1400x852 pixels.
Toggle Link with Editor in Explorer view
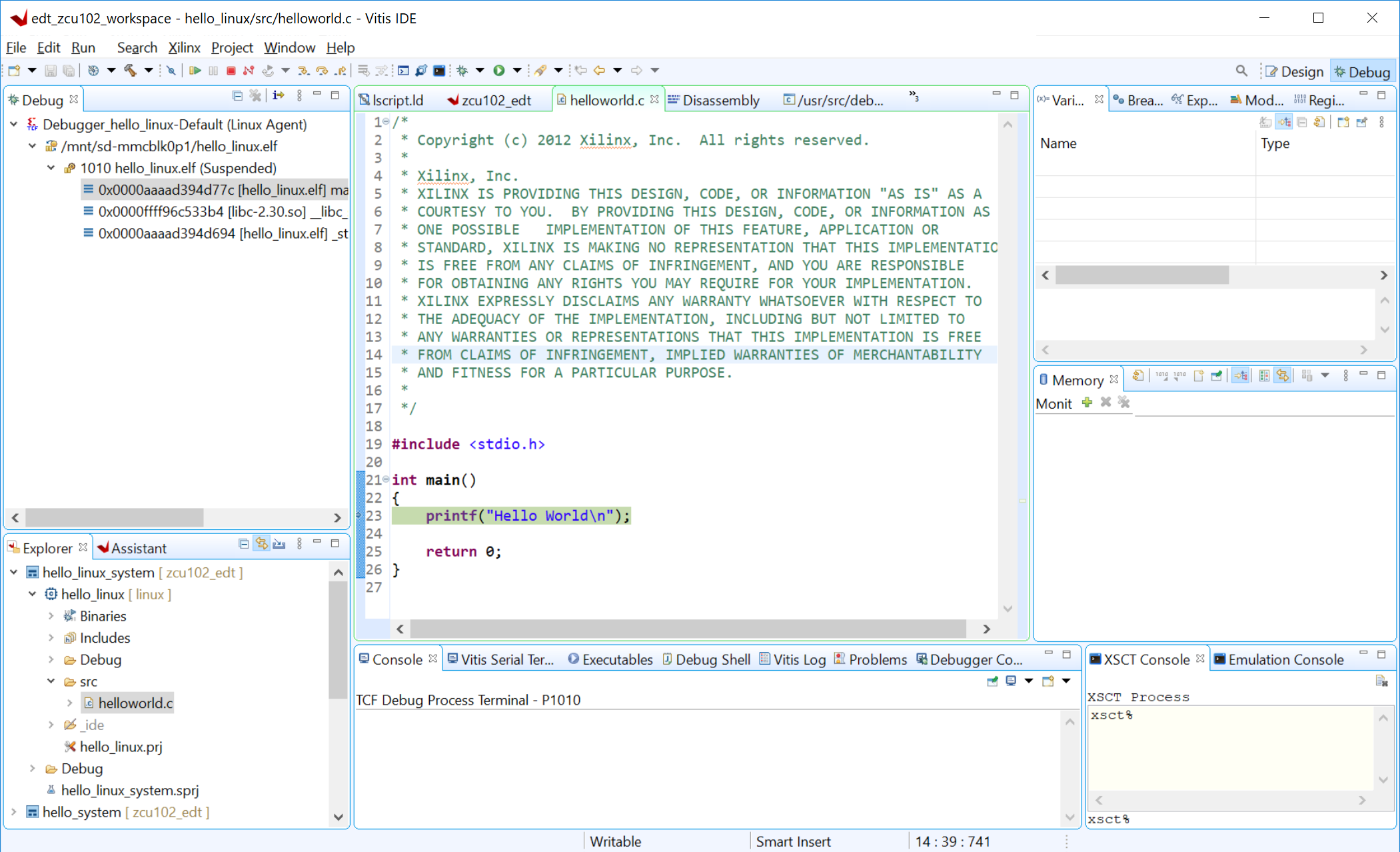pyautogui.click(x=261, y=544)
